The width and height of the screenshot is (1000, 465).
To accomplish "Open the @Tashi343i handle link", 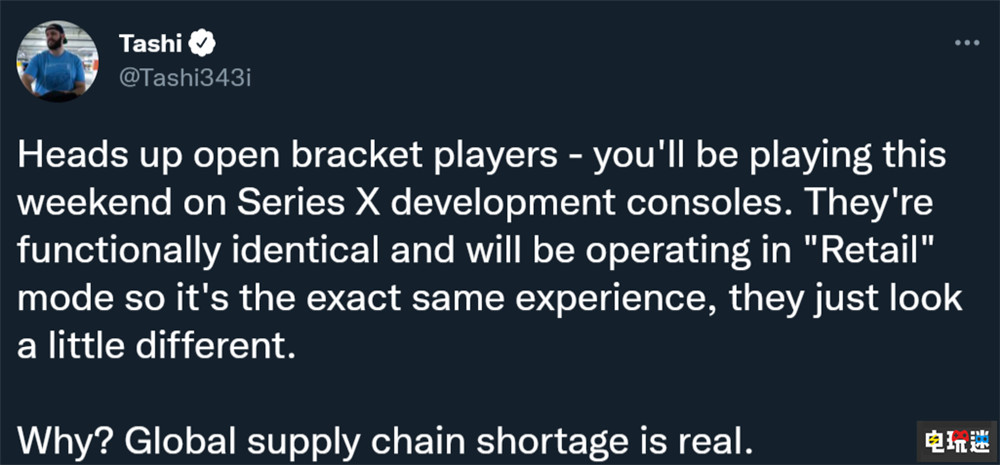I will coord(184,78).
